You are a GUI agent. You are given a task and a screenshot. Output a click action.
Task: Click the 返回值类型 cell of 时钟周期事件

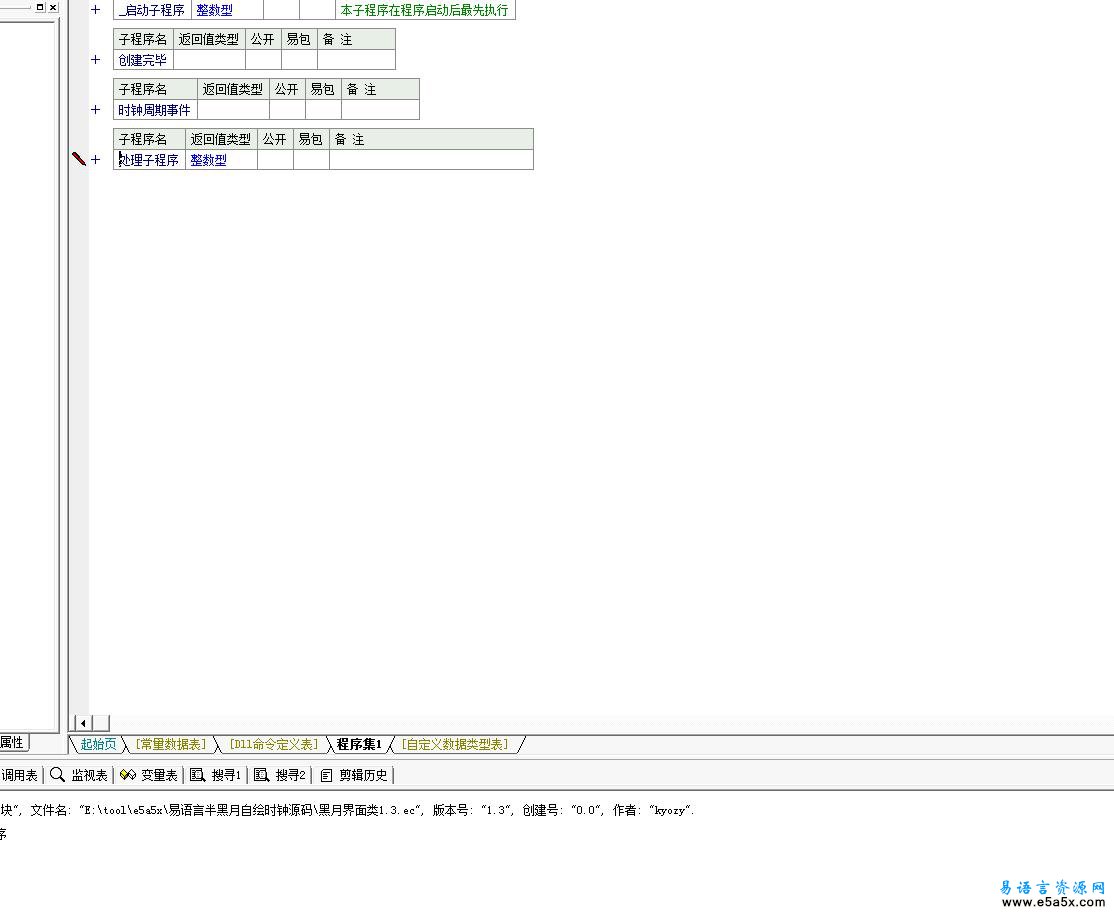tap(233, 109)
